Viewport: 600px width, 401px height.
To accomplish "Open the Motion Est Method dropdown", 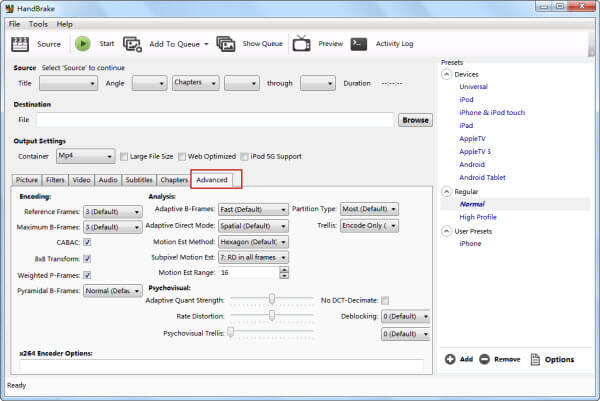I will (x=253, y=242).
